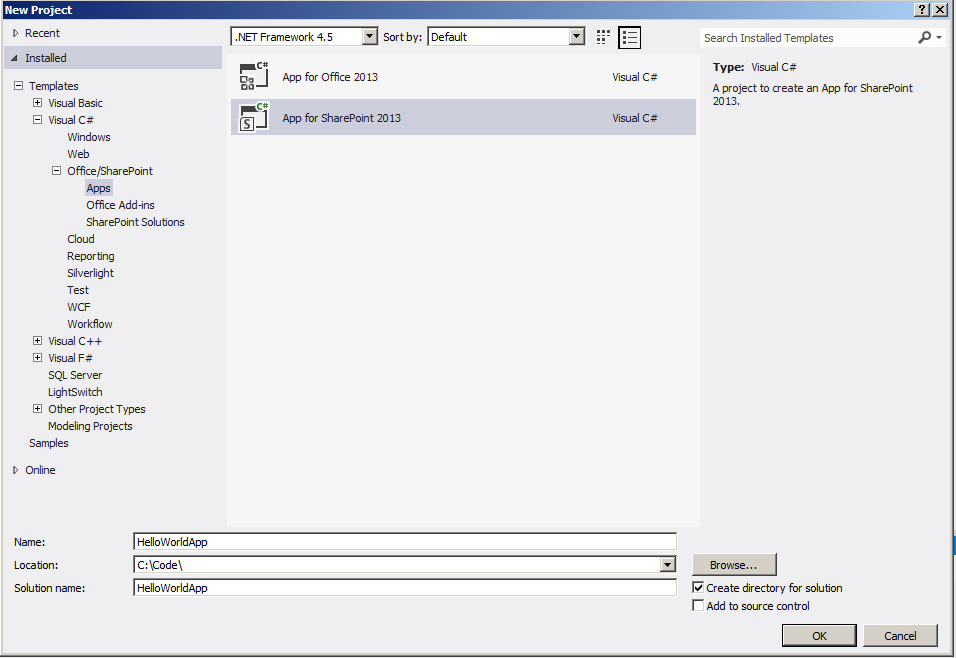Expand the Online section

click(x=16, y=470)
